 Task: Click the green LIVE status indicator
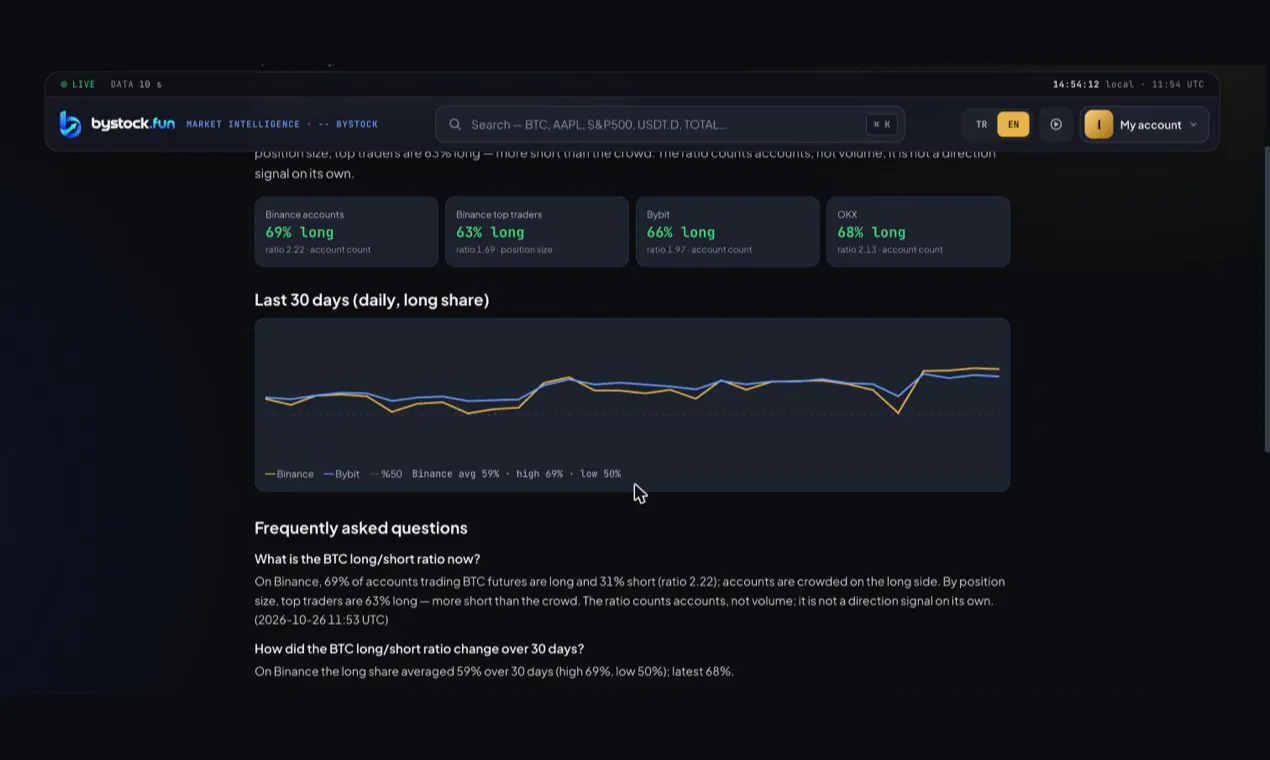[x=78, y=85]
